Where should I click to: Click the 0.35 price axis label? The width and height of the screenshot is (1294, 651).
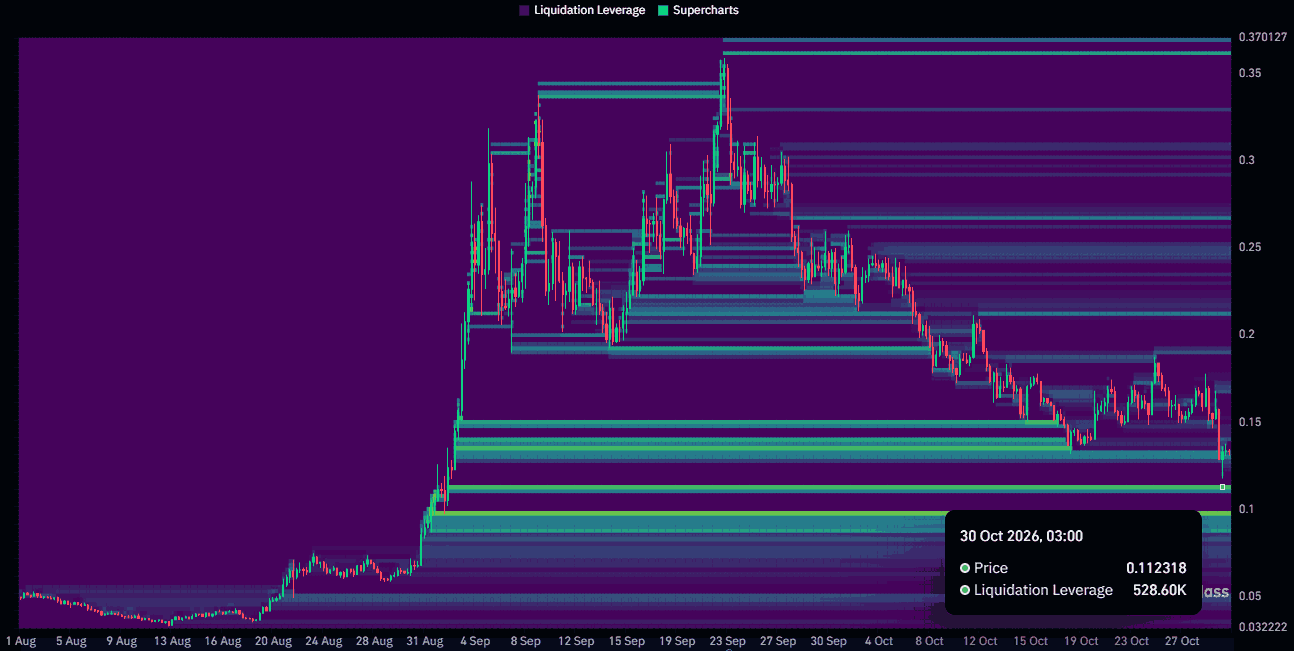click(1249, 73)
